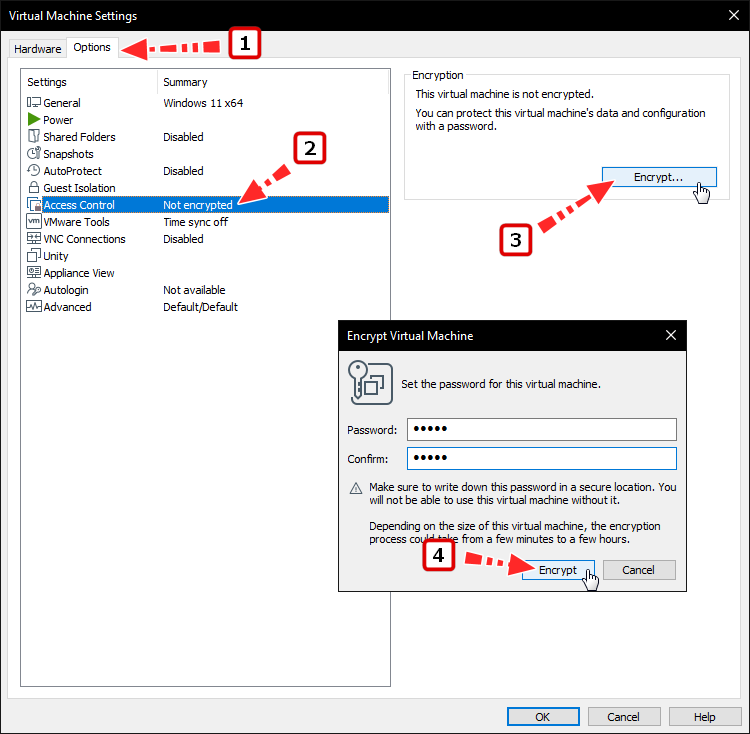The height and width of the screenshot is (734, 750).
Task: Click OK in Virtual Machine Settings
Action: [543, 717]
